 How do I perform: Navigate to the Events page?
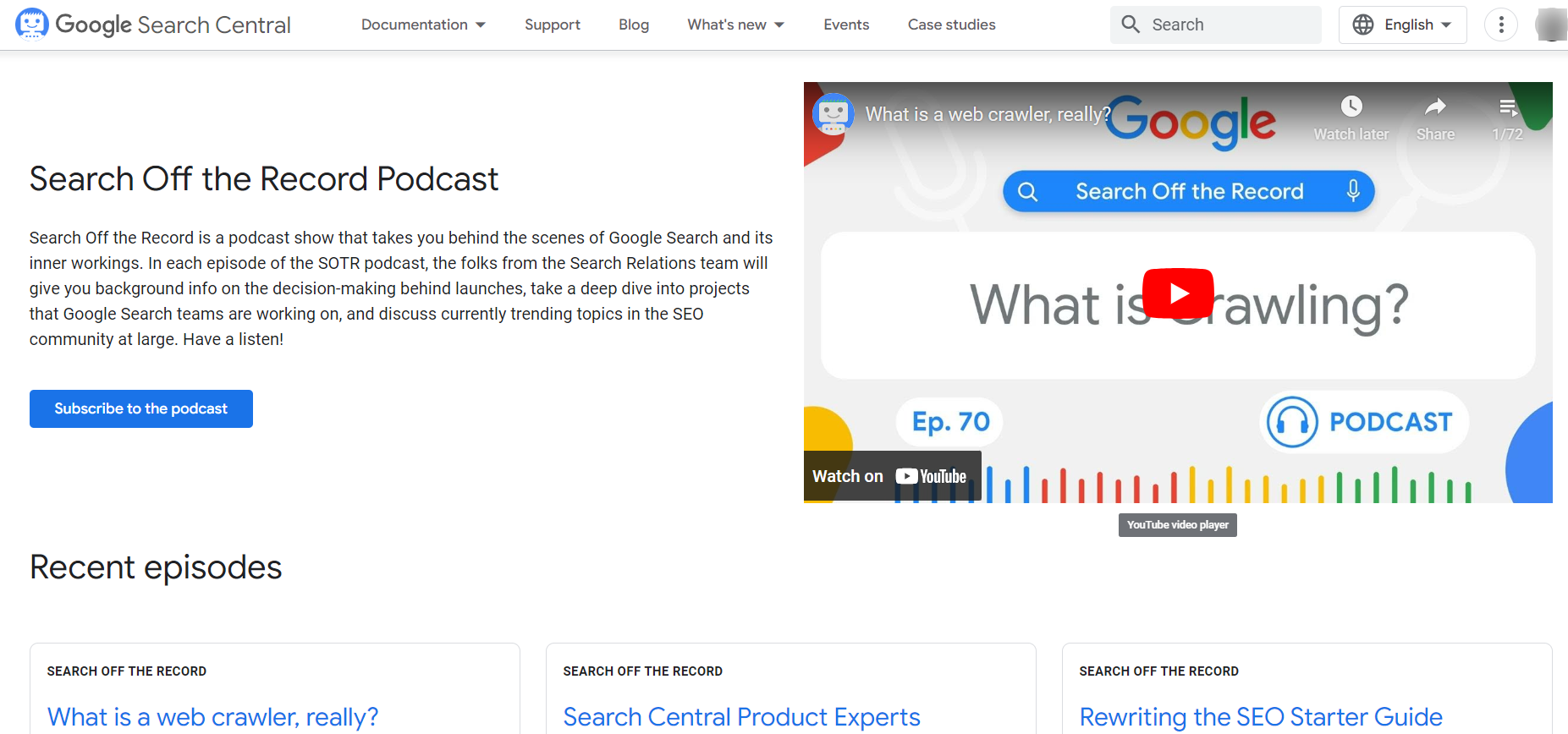pos(846,25)
